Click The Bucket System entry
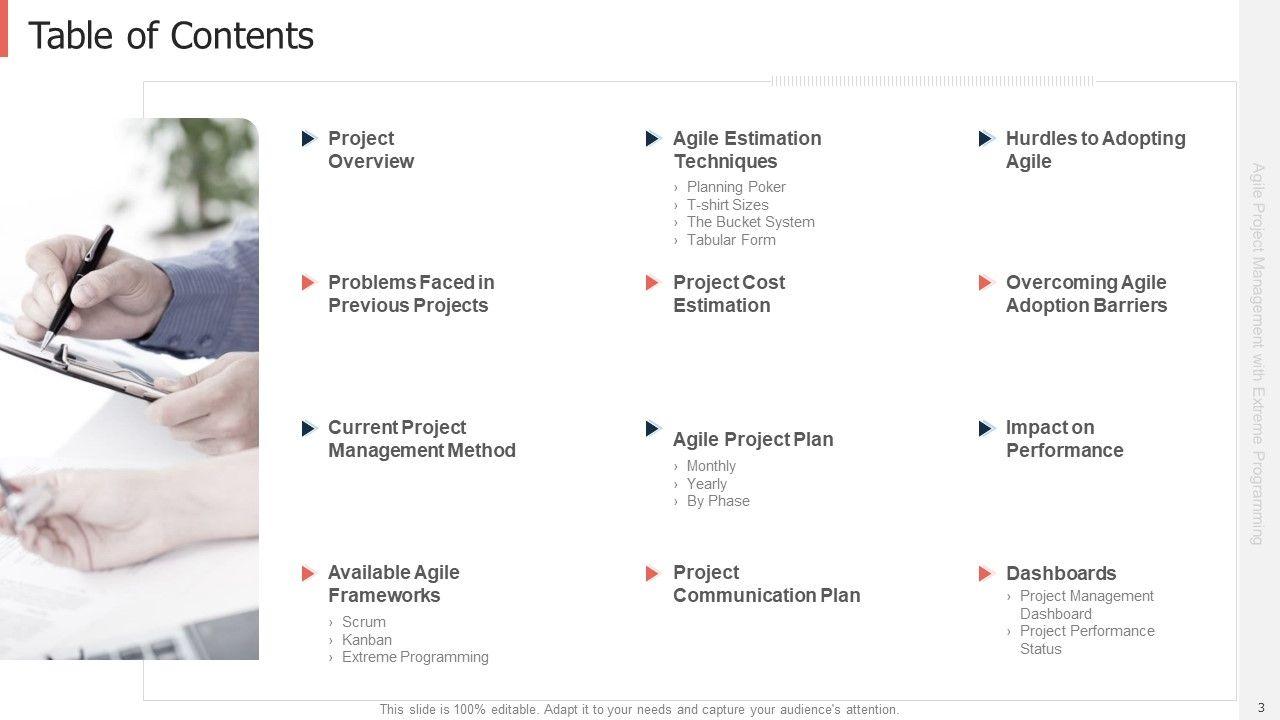Image resolution: width=1280 pixels, height=720 pixels. [750, 222]
